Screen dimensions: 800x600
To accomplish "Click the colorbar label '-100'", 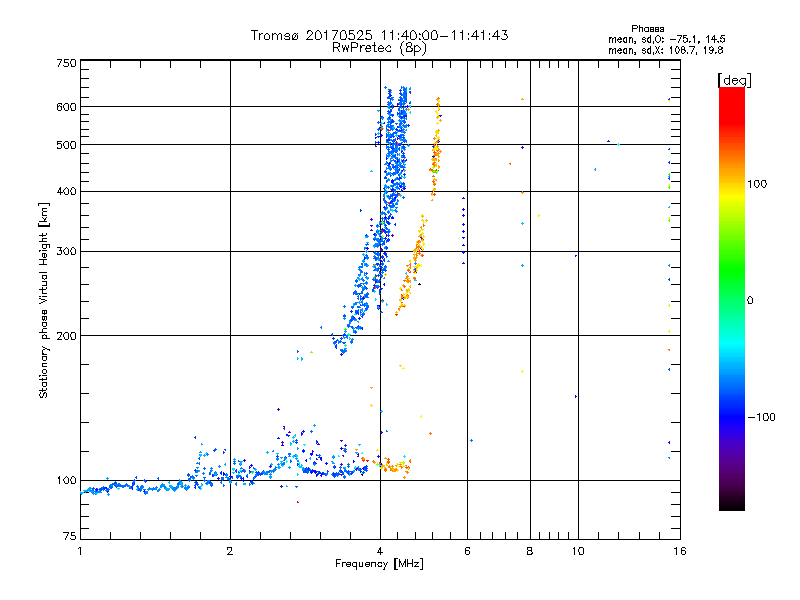I will click(x=761, y=417).
